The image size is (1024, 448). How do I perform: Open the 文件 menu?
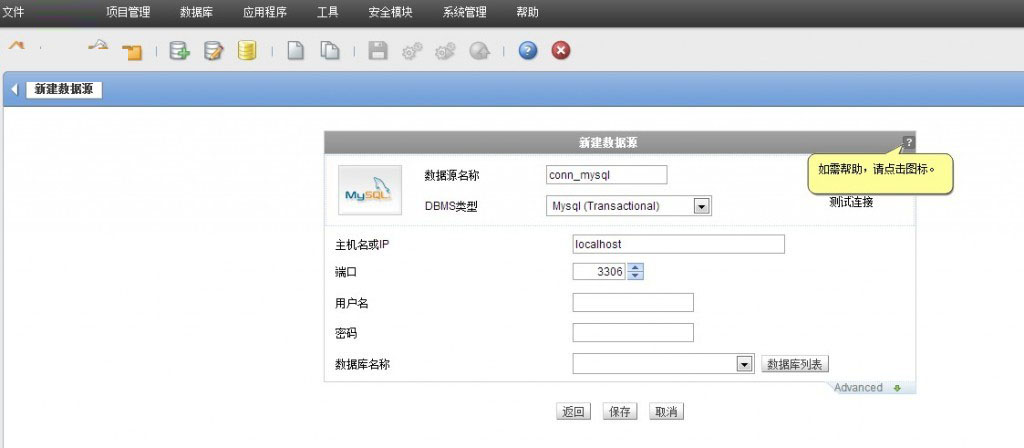[x=14, y=12]
